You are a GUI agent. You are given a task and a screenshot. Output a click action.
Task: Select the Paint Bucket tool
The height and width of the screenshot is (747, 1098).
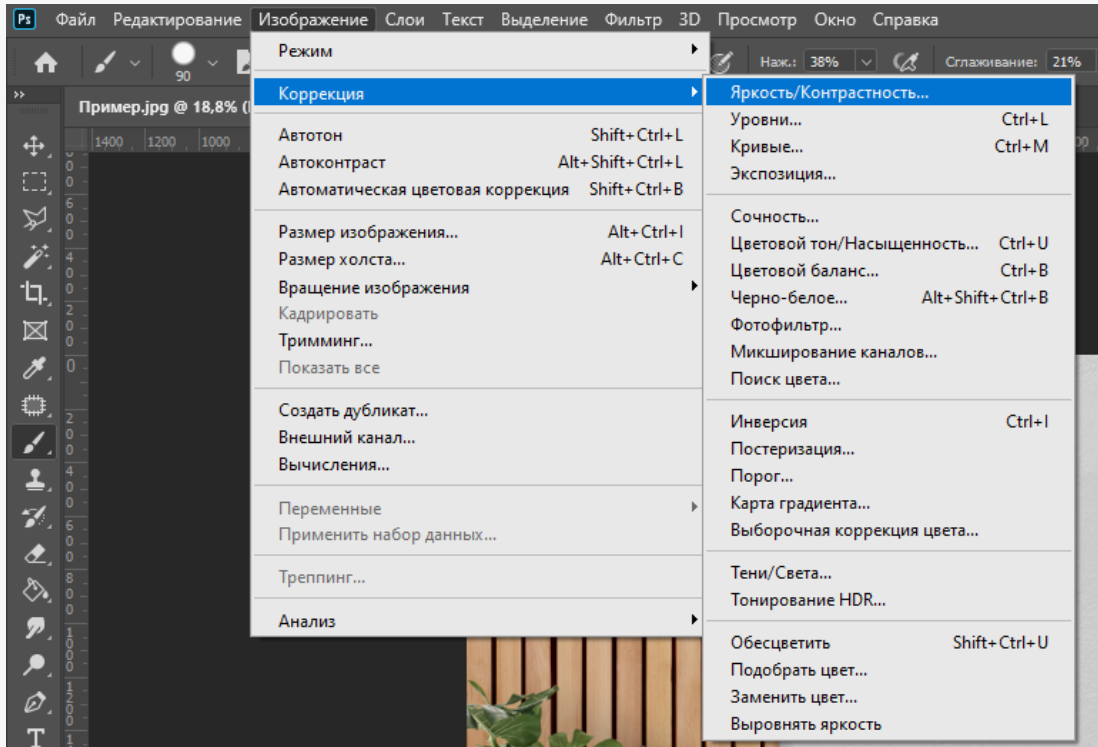(34, 590)
